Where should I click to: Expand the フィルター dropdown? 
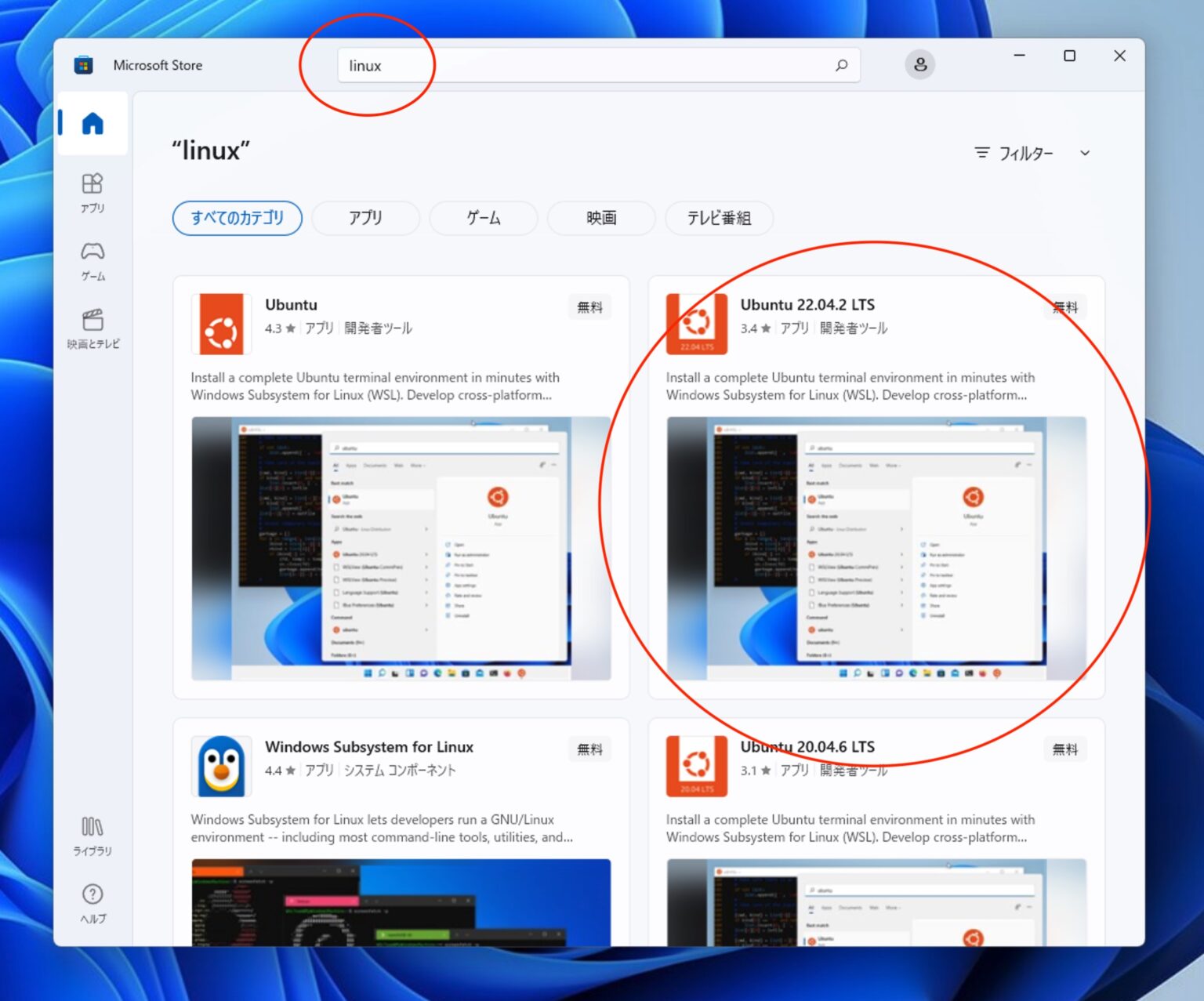pyautogui.click(x=1027, y=153)
